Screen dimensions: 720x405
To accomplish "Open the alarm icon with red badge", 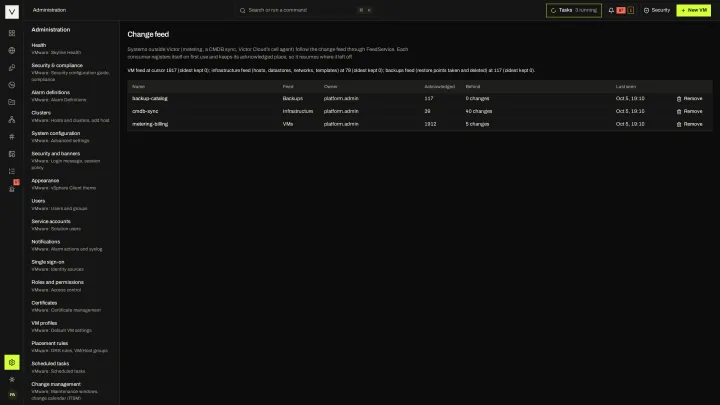I will pos(12,188).
